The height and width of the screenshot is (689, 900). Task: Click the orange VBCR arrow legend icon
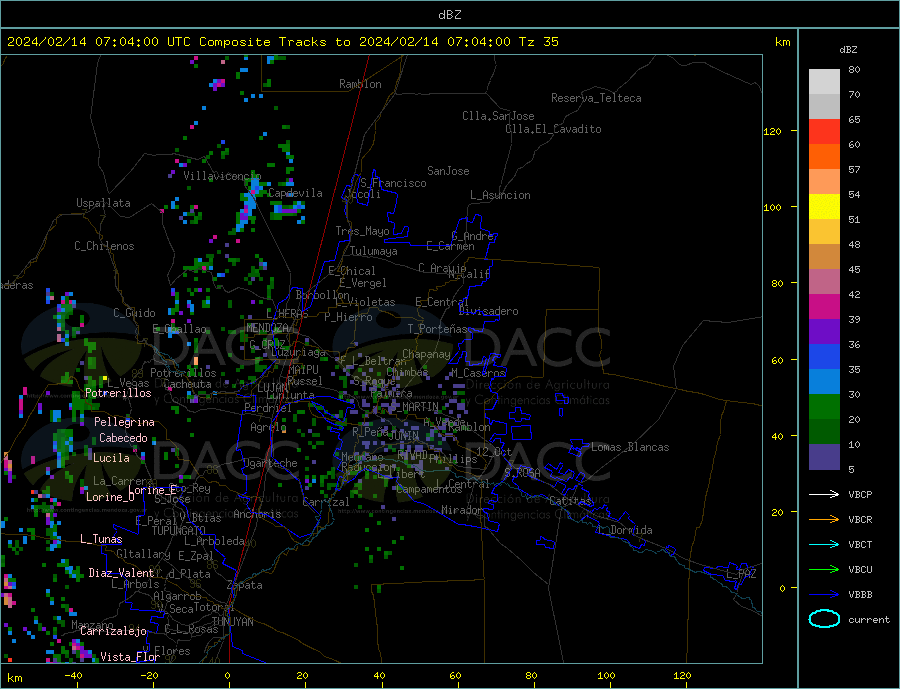[x=824, y=520]
